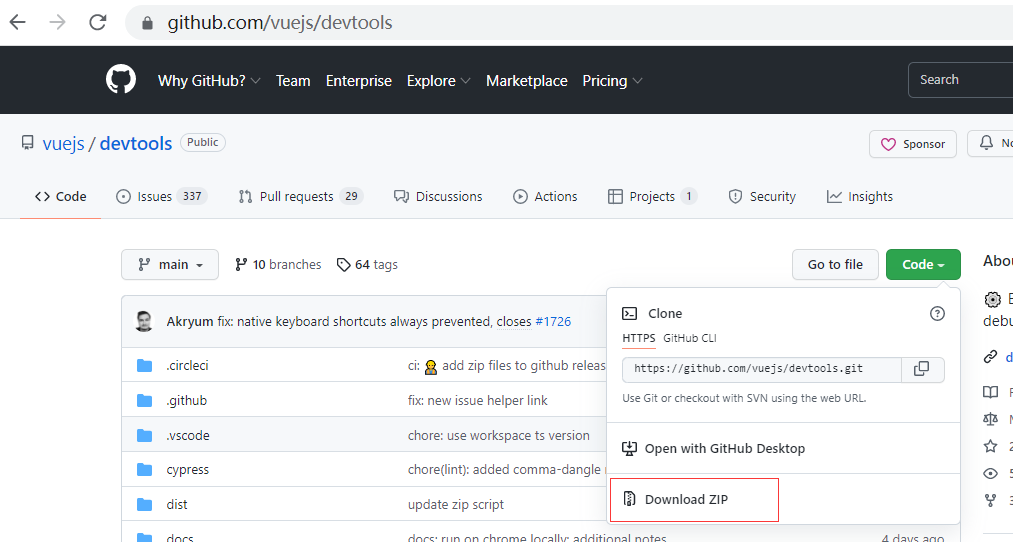Image resolution: width=1013 pixels, height=542 pixels.
Task: Click the terminal icon beside Clone
Action: click(629, 313)
